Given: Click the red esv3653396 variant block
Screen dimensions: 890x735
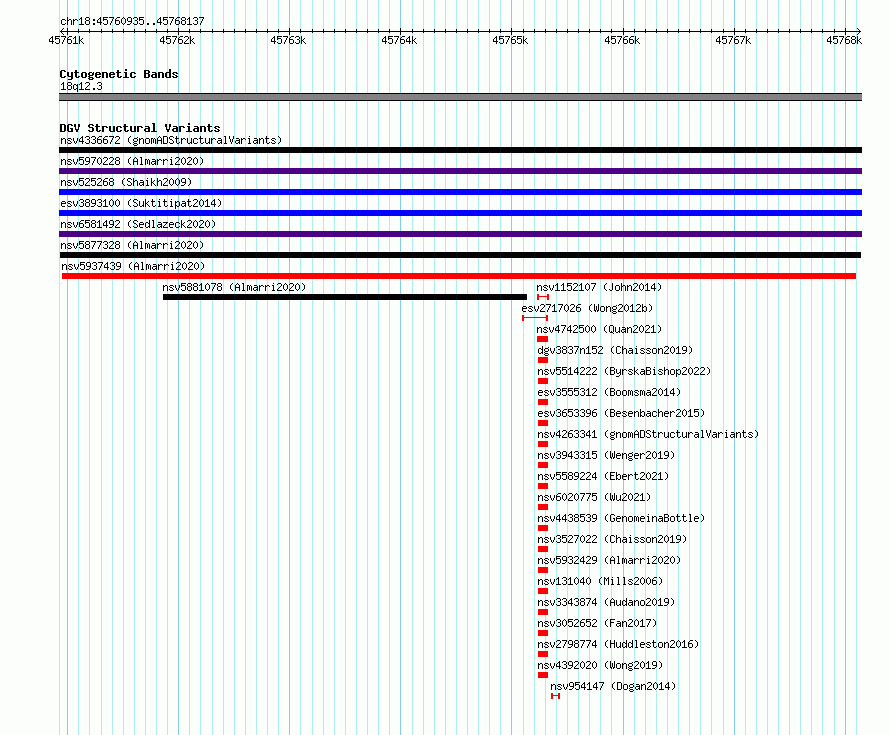Looking at the screenshot, I should pos(543,423).
